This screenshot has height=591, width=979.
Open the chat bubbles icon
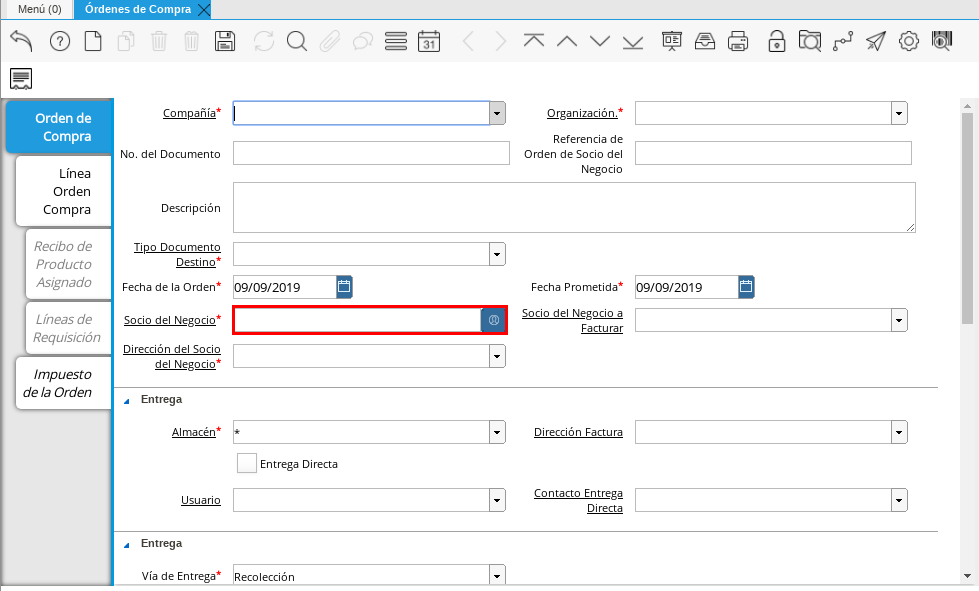(363, 42)
